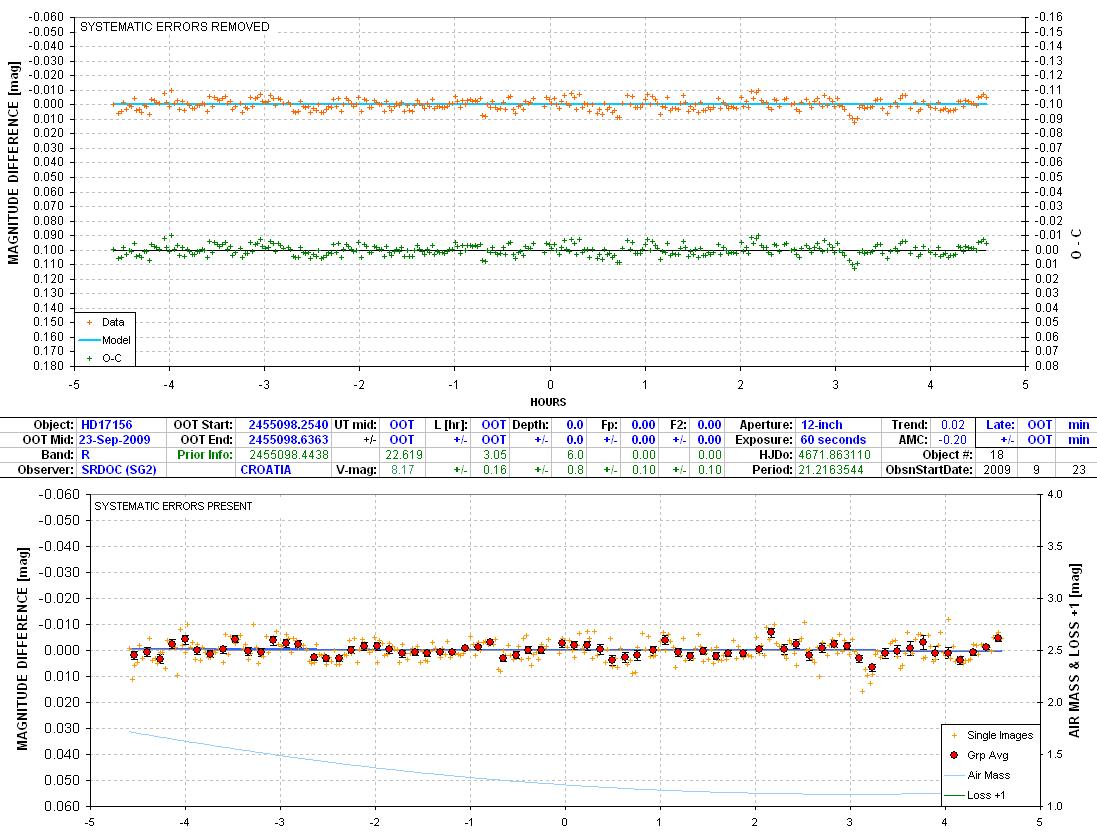Click the Period: label

(x=773, y=470)
